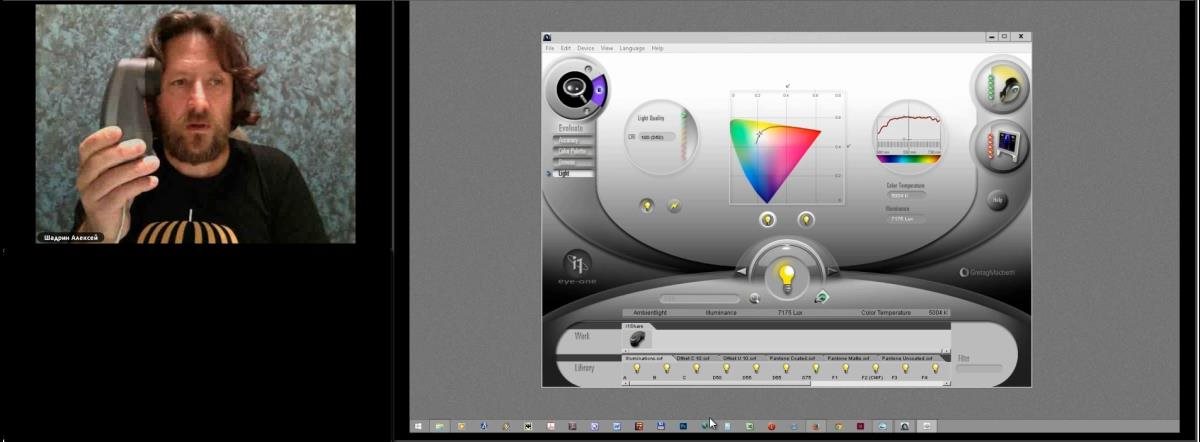
Task: Click the i1Share tab in Work area
Action: (635, 326)
